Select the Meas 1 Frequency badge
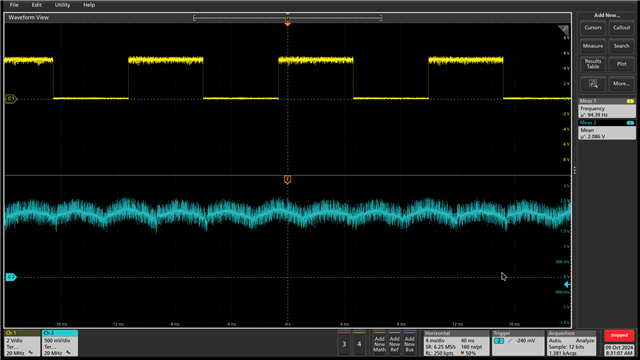The width and height of the screenshot is (640, 360). pyautogui.click(x=607, y=108)
